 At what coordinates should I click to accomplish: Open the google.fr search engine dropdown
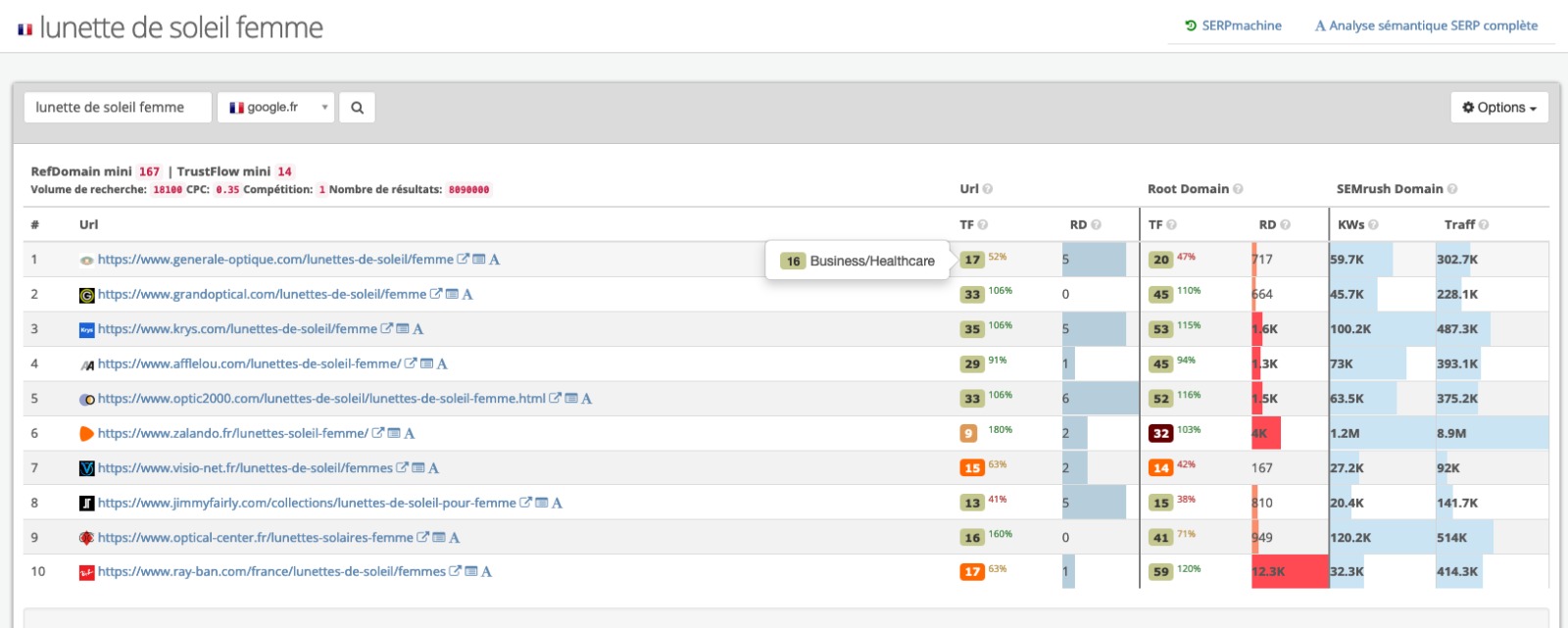pos(275,108)
